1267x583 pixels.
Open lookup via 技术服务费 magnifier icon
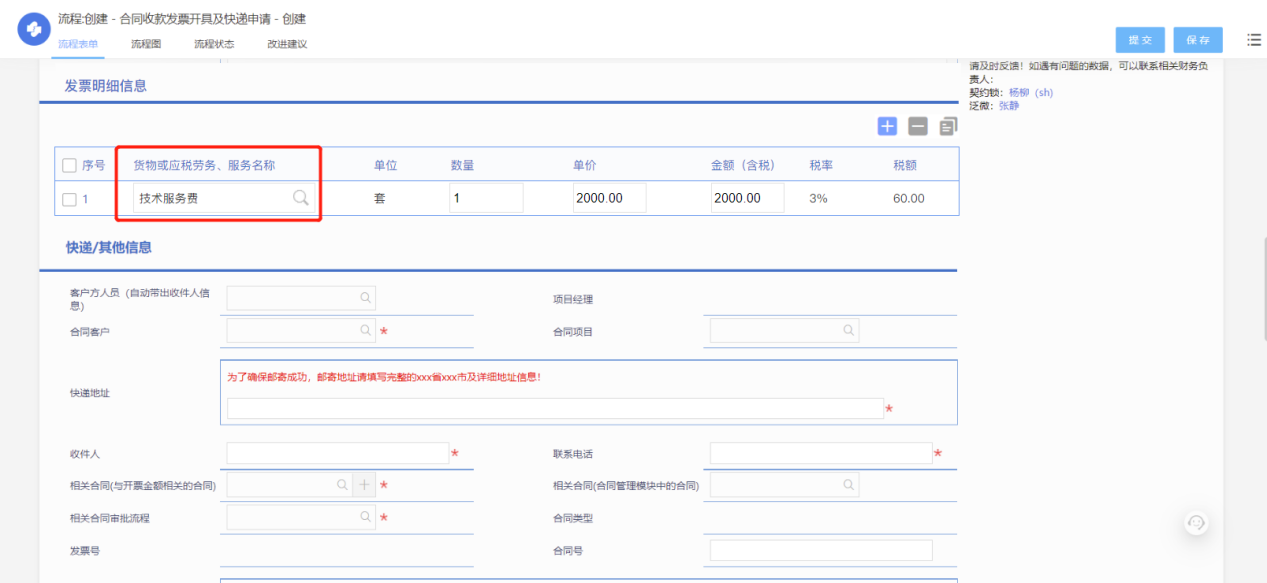point(300,198)
